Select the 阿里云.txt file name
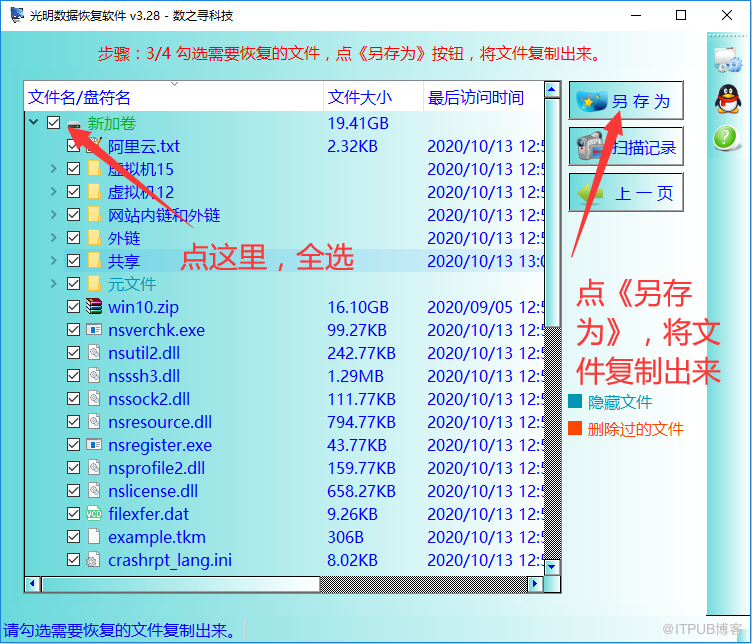This screenshot has width=752, height=644. (143, 146)
